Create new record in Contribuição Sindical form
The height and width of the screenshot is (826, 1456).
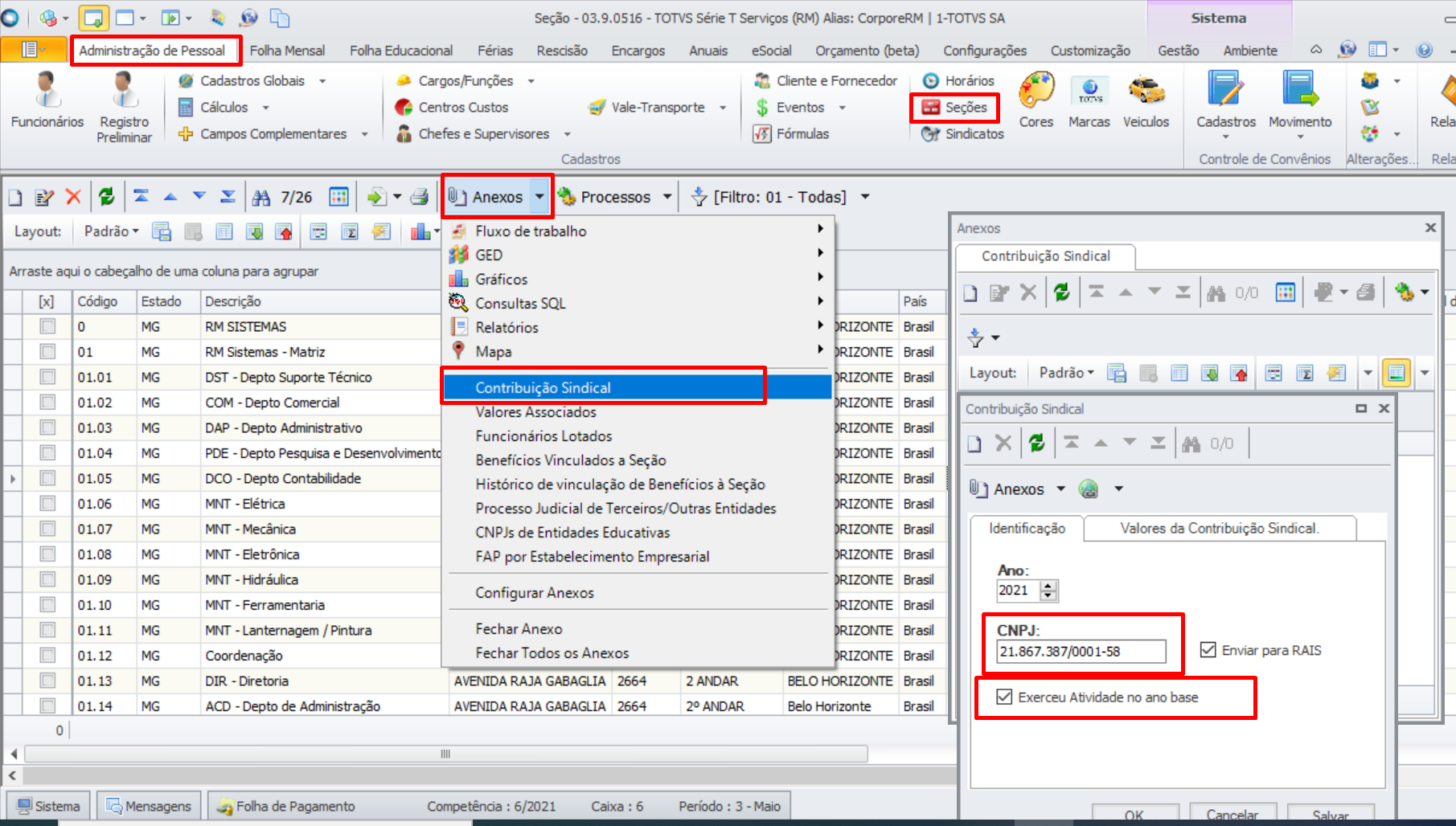point(974,444)
